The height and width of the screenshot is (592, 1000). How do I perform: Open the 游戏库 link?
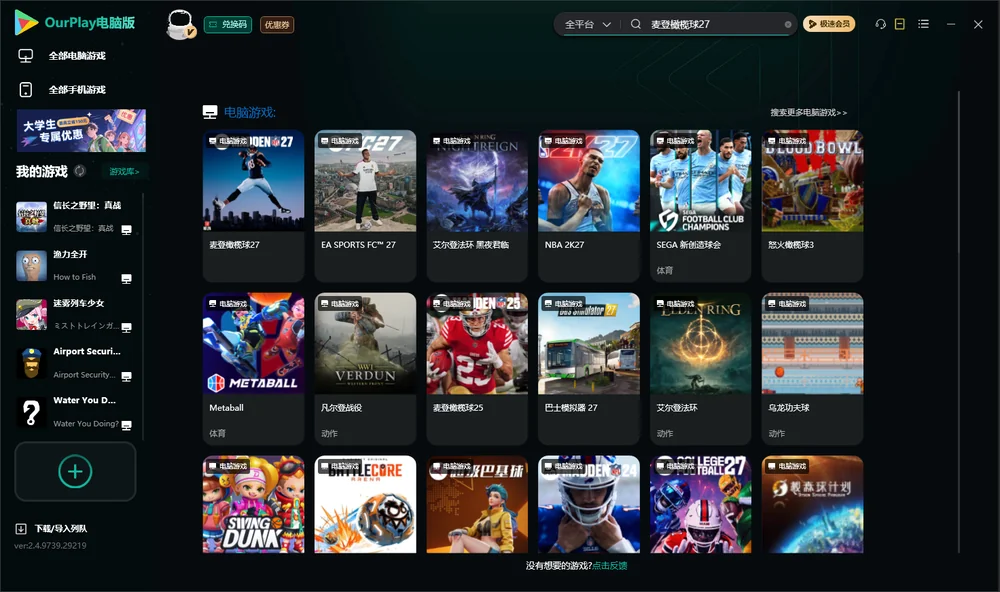click(x=124, y=171)
